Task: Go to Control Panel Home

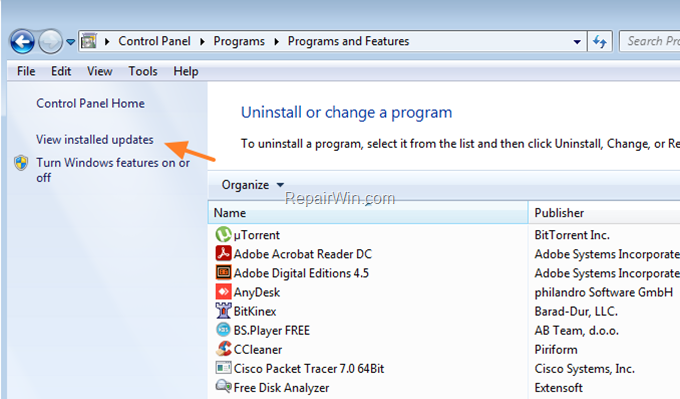Action: [x=90, y=103]
